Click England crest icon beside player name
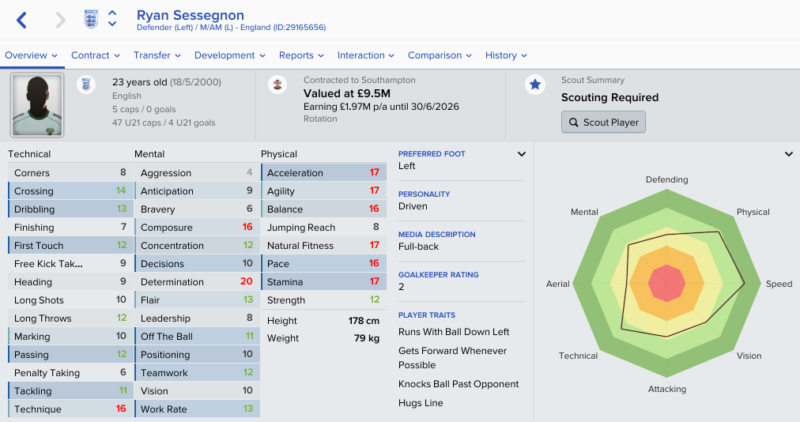 tap(91, 19)
